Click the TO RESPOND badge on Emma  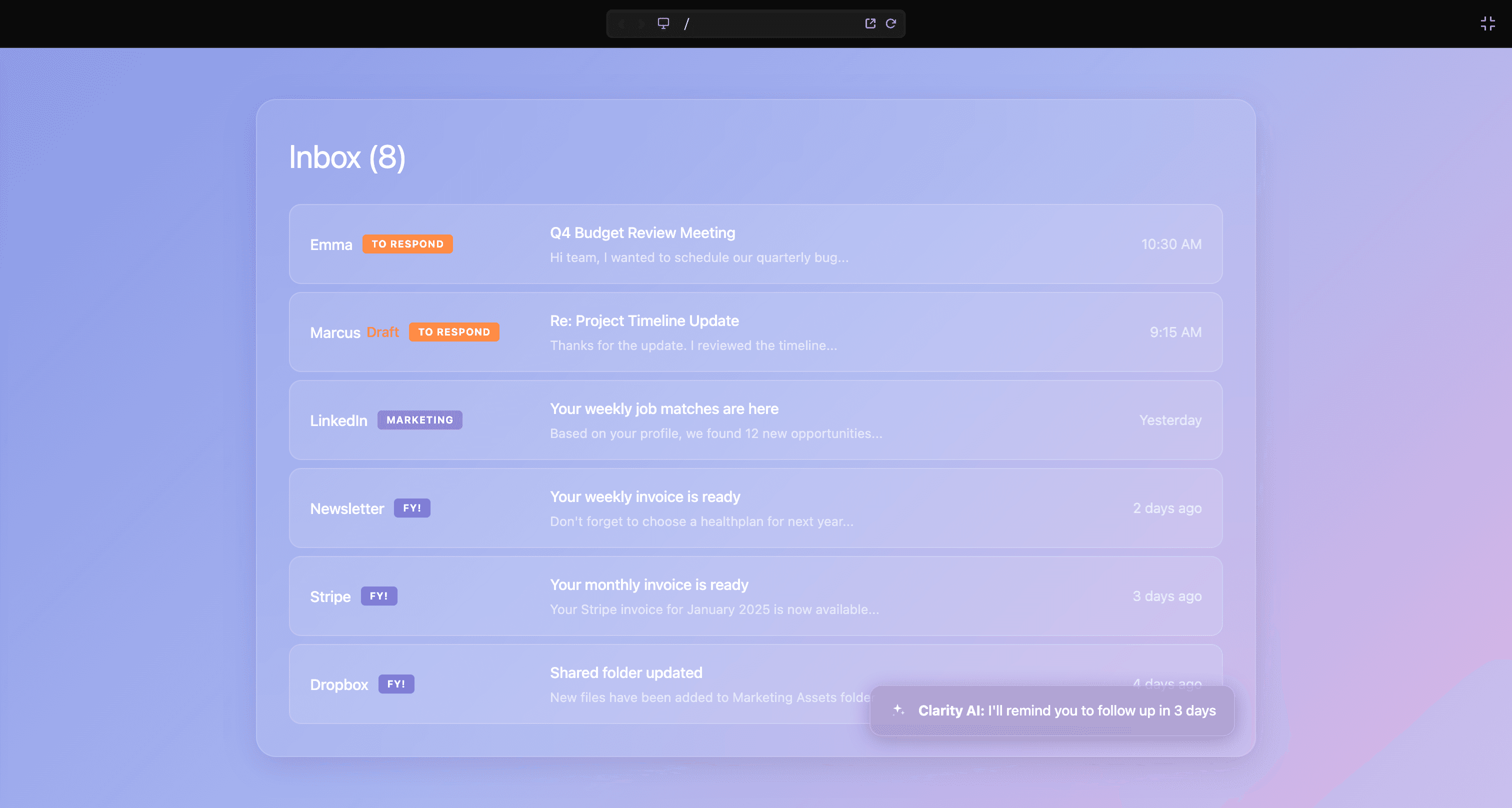407,244
